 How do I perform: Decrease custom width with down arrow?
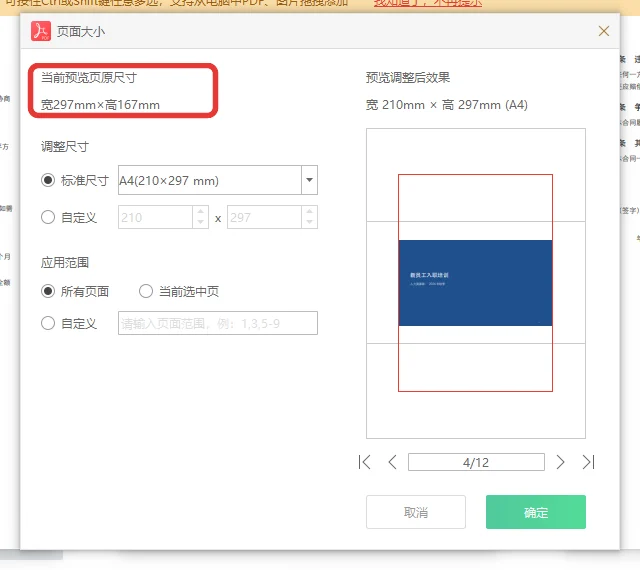coord(200,223)
